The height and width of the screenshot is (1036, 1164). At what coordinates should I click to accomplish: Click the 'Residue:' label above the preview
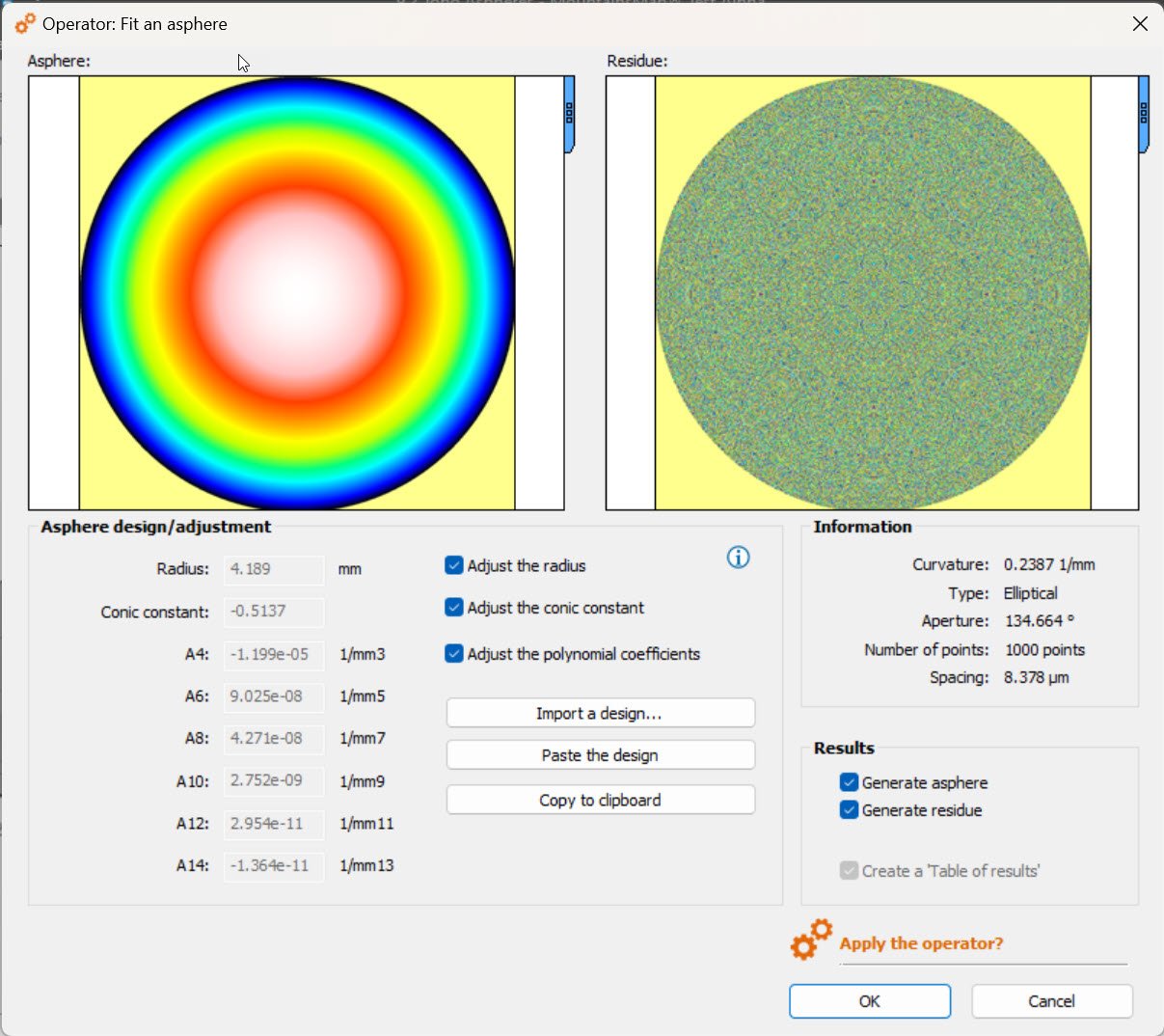(637, 61)
